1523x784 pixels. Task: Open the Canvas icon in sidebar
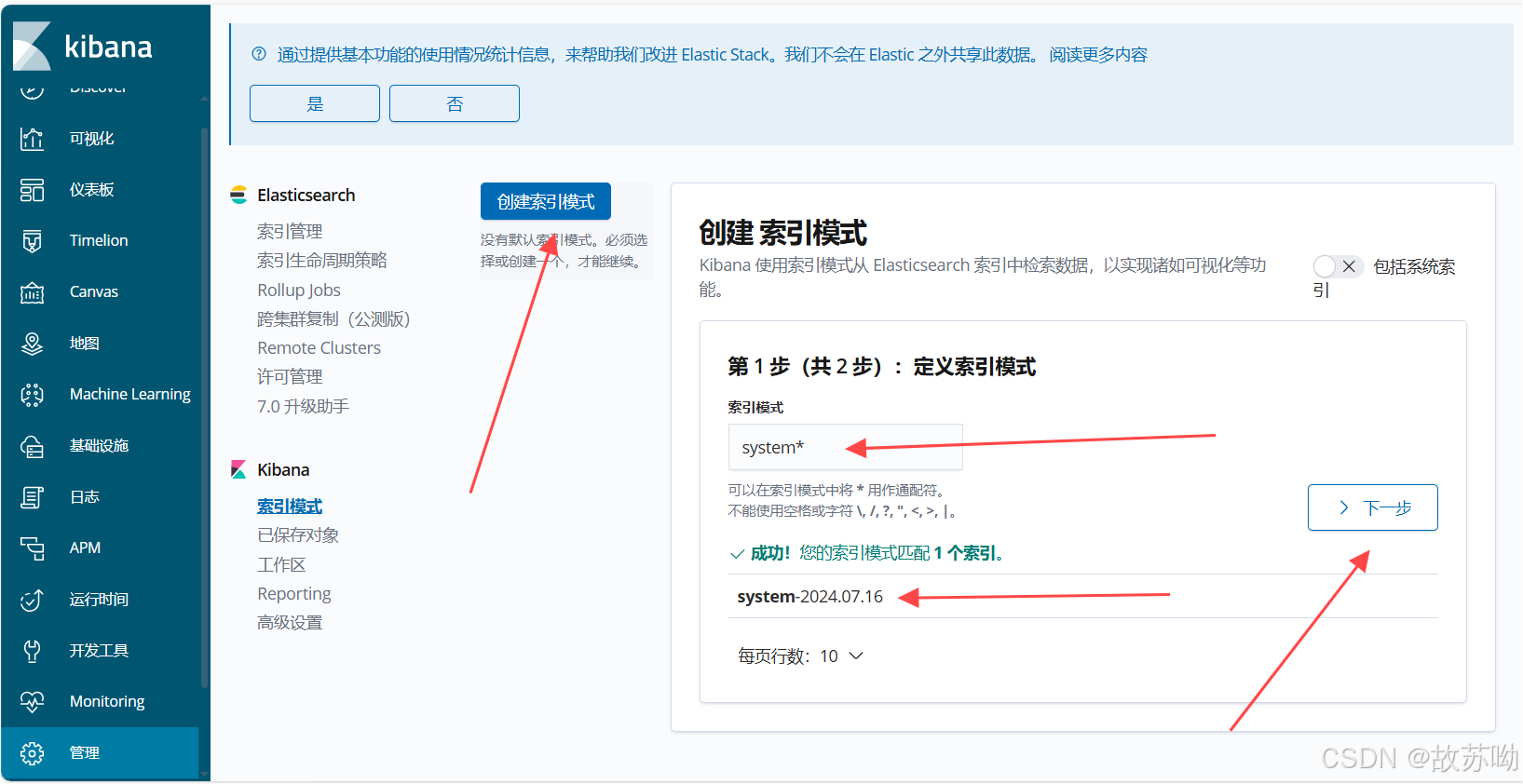tap(32, 292)
